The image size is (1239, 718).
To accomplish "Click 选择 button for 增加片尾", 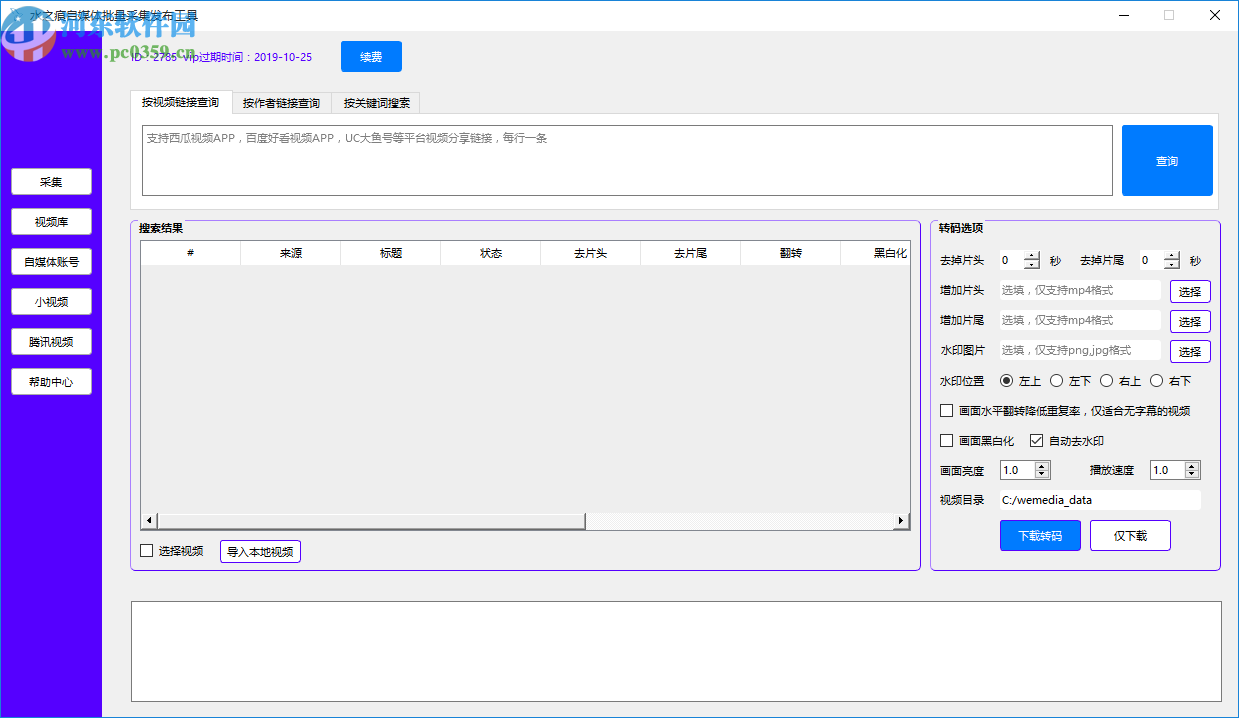I will click(x=1190, y=321).
